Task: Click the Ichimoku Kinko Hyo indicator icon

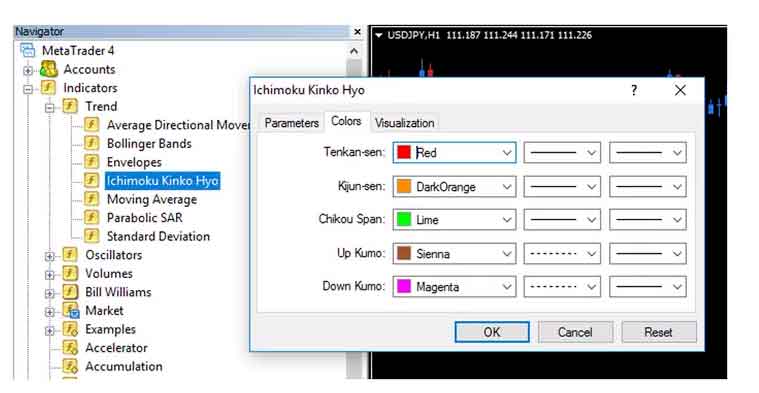Action: pos(91,181)
